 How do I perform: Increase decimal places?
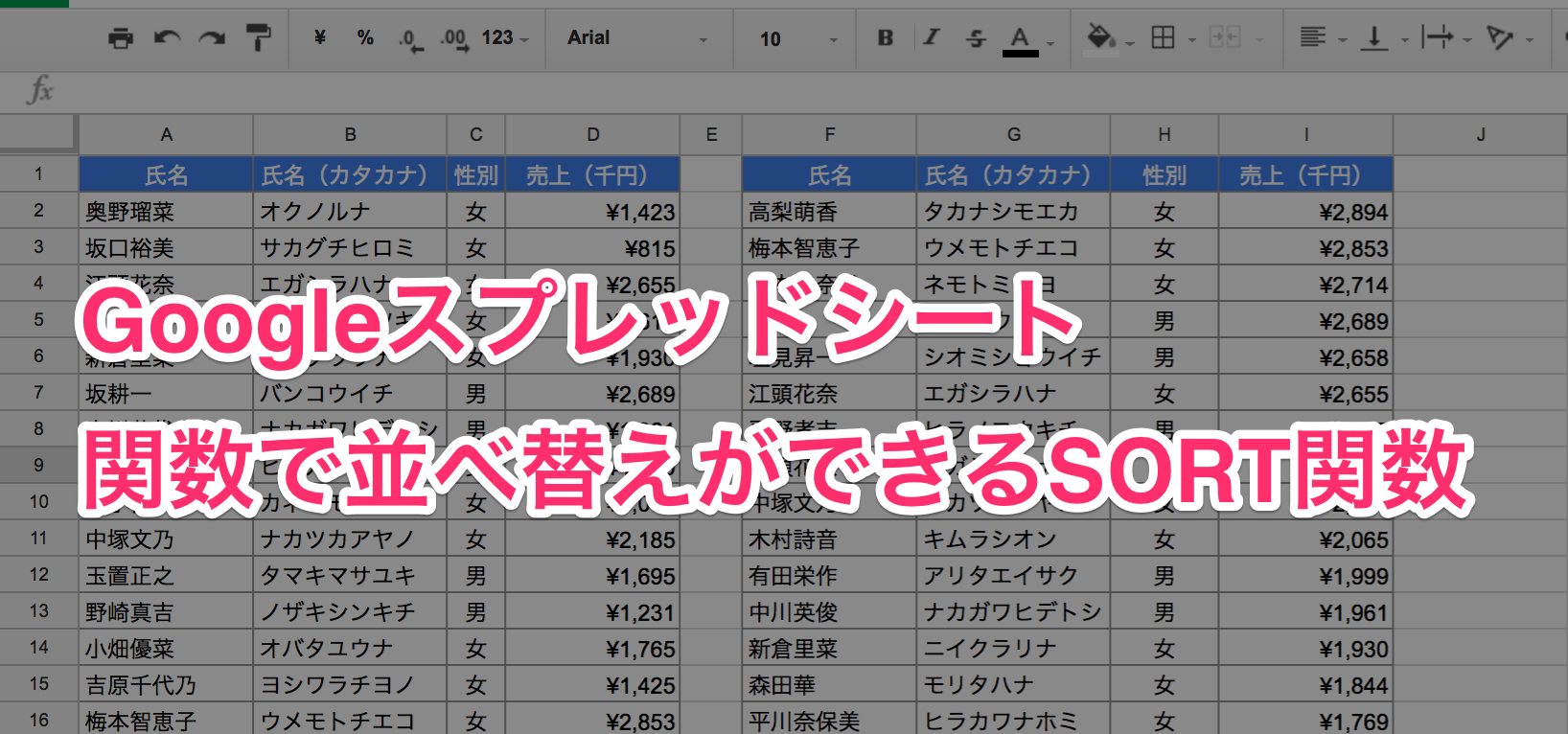point(454,39)
